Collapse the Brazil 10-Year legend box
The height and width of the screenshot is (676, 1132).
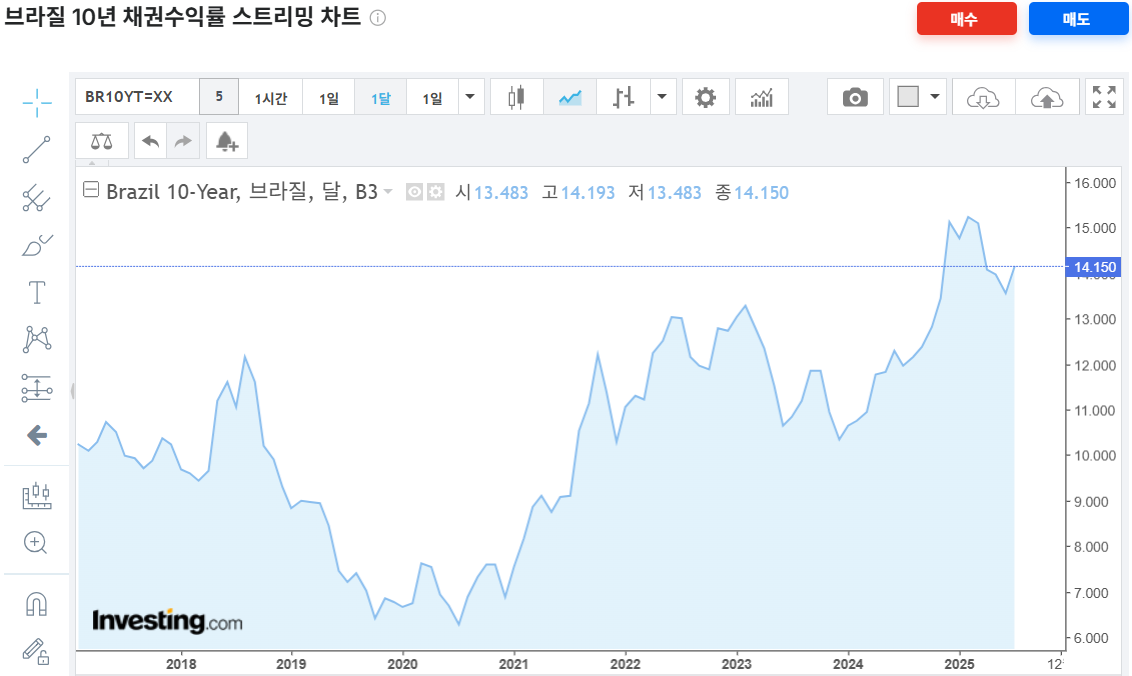90,190
